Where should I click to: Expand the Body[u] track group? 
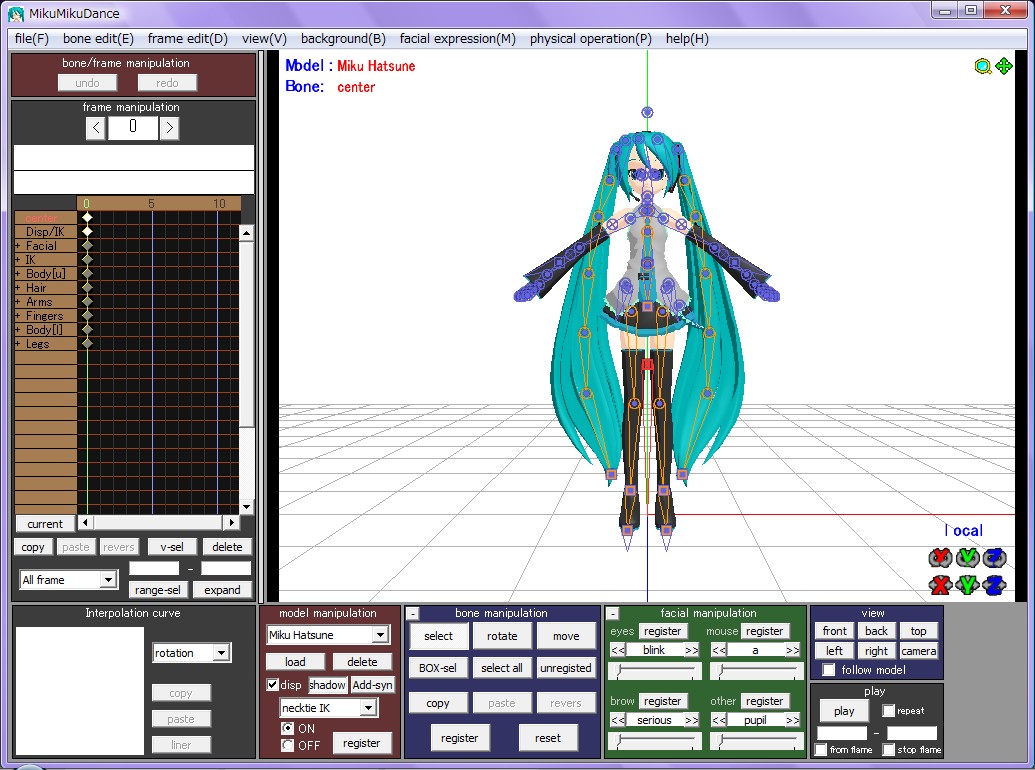18,274
